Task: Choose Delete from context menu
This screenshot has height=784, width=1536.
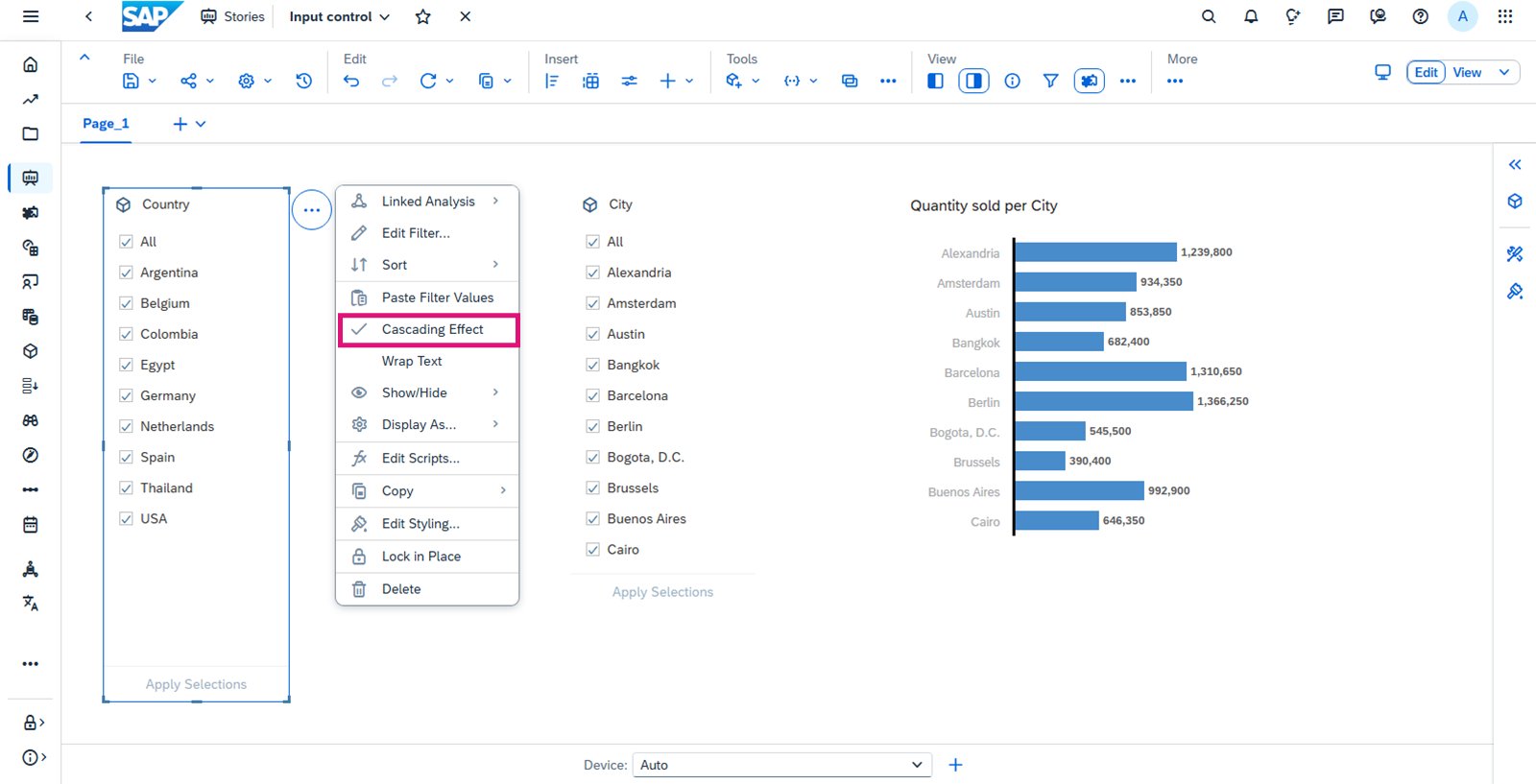Action: pos(427,589)
